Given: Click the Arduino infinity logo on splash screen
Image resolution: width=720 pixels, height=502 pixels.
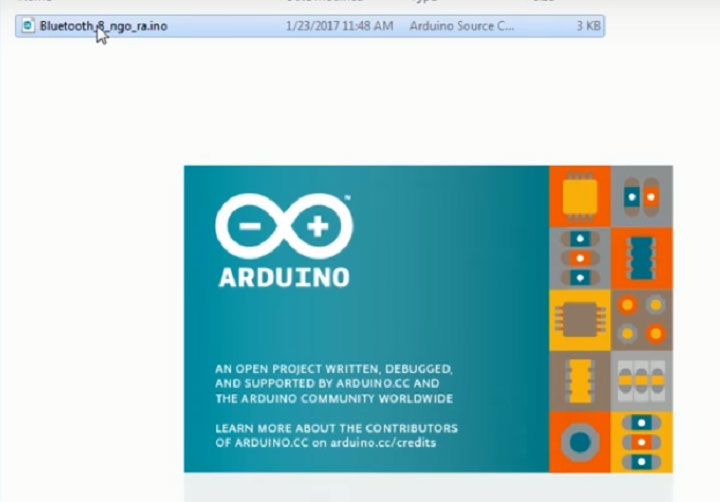Looking at the screenshot, I should (x=284, y=226).
